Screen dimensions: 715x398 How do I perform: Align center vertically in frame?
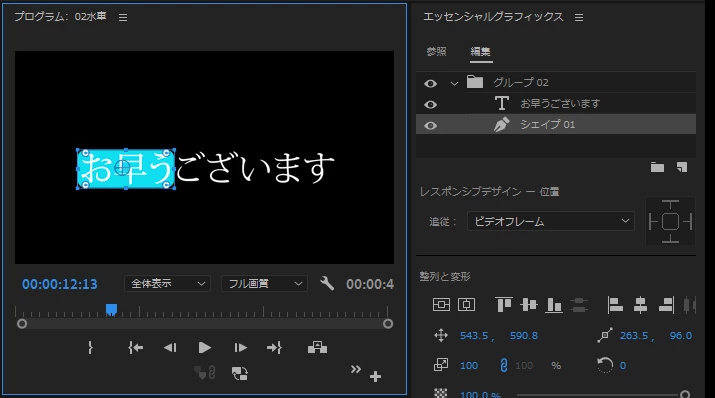(x=441, y=305)
